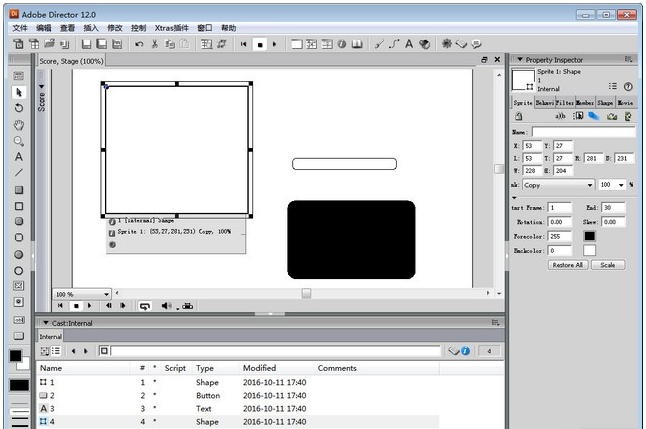Open the 文件 menu
The image size is (646, 429).
coord(20,28)
